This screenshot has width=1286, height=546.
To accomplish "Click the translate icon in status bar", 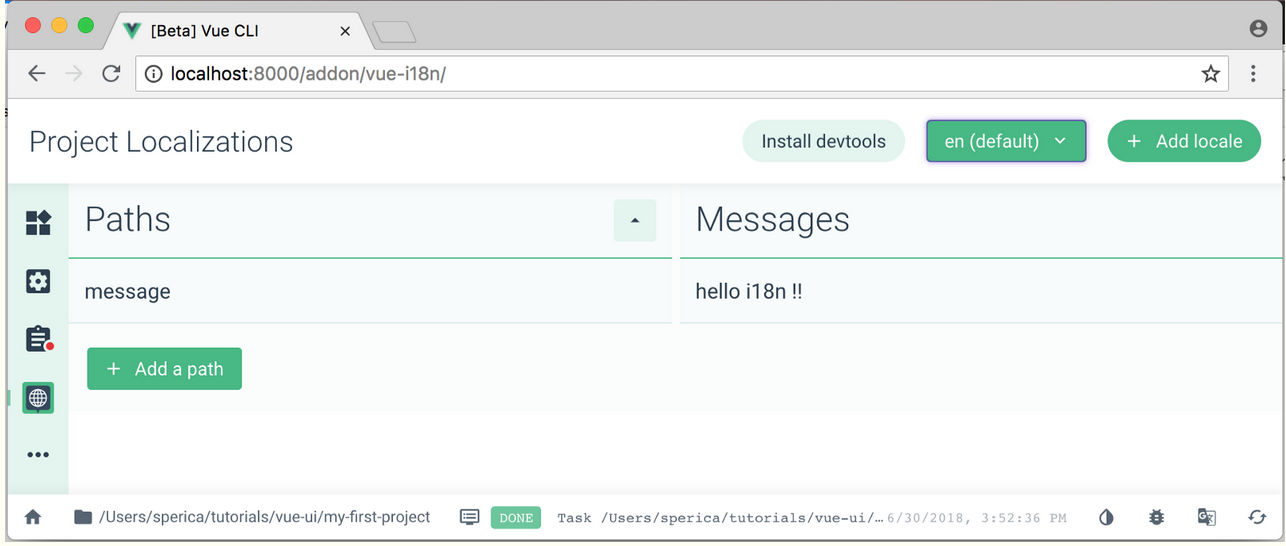I will pyautogui.click(x=1207, y=517).
